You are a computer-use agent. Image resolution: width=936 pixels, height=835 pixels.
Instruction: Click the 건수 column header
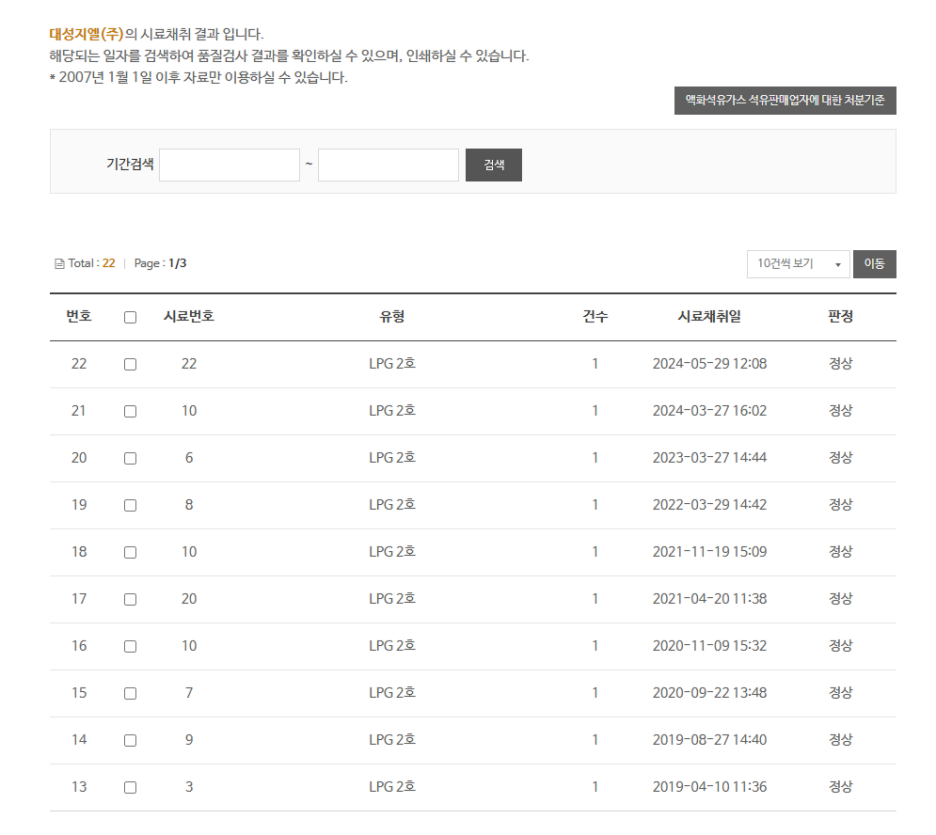595,316
